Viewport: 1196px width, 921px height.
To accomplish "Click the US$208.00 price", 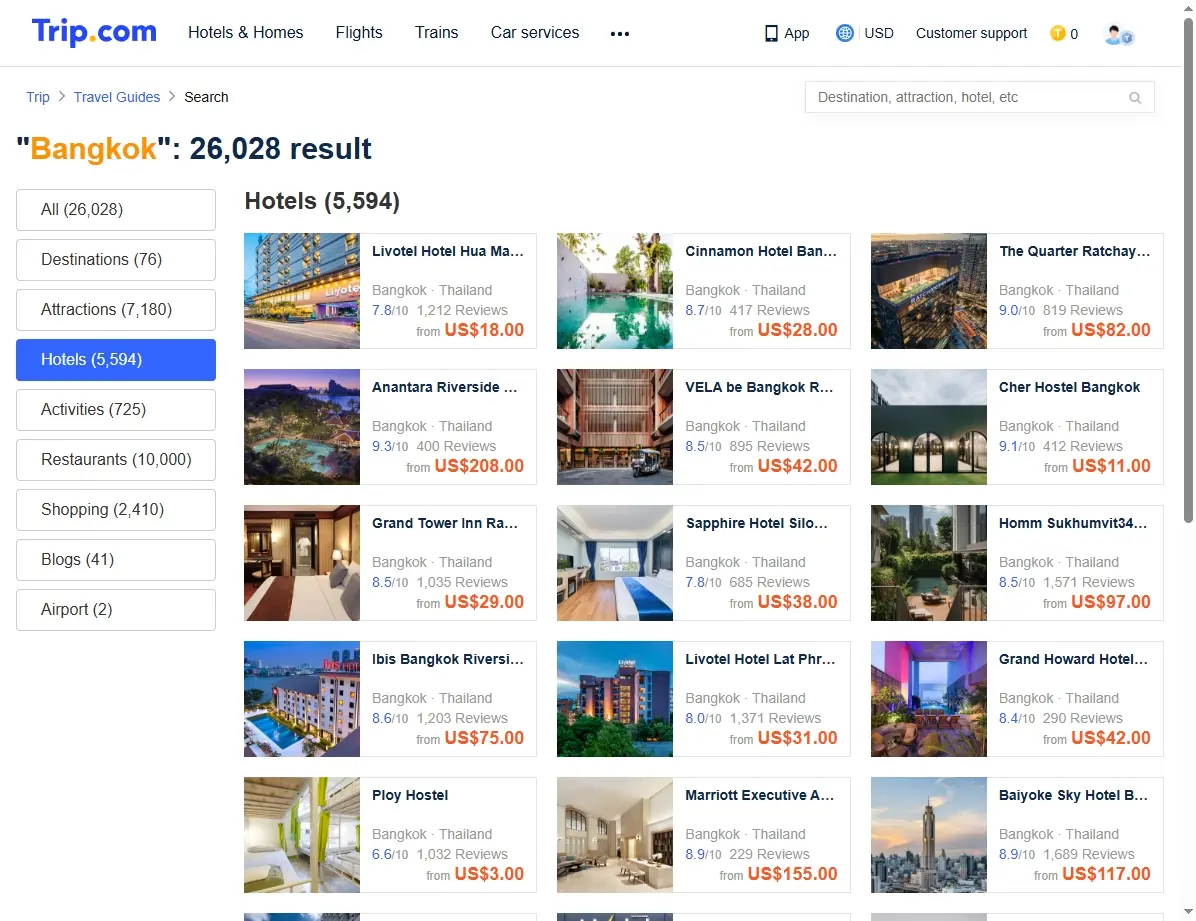I will pos(479,466).
